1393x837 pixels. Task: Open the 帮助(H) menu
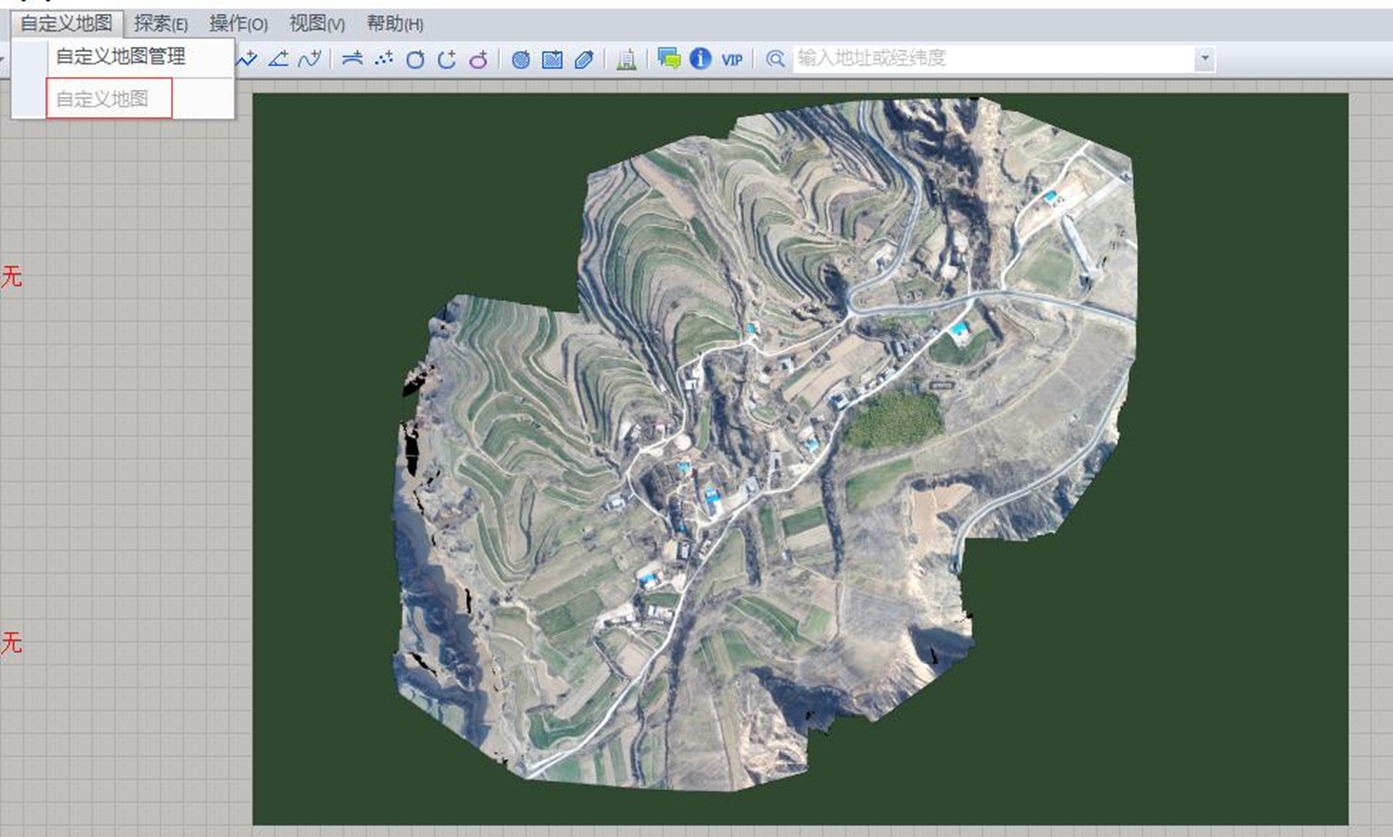395,24
